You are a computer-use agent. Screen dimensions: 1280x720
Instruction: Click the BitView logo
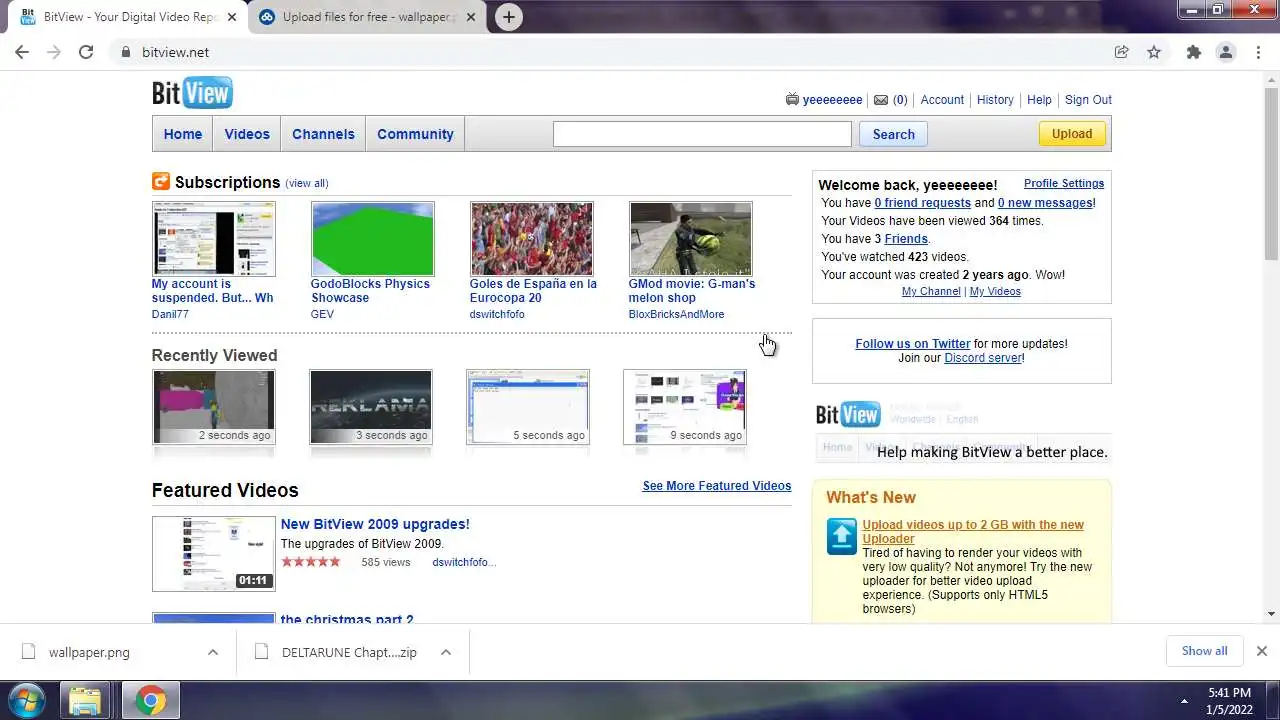pos(192,93)
